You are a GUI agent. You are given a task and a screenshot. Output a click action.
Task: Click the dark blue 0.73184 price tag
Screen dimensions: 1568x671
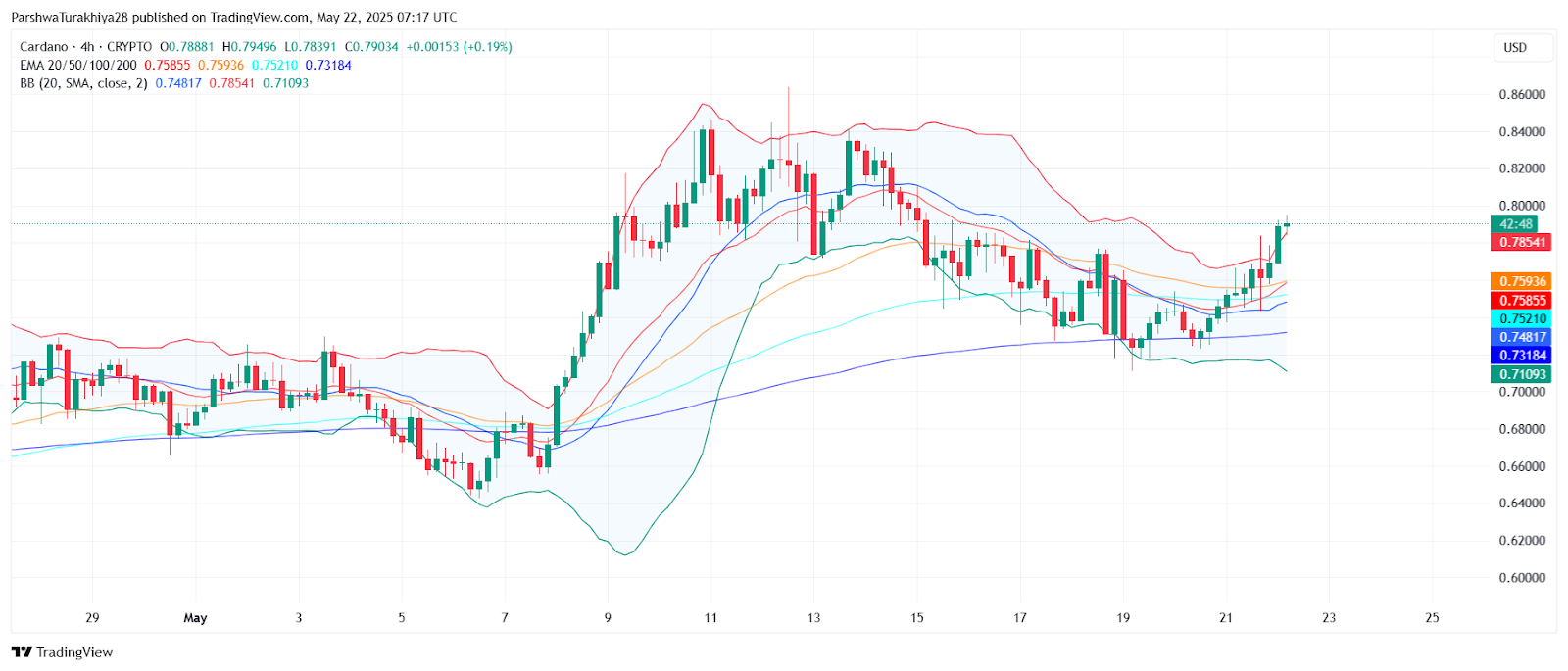[1522, 356]
